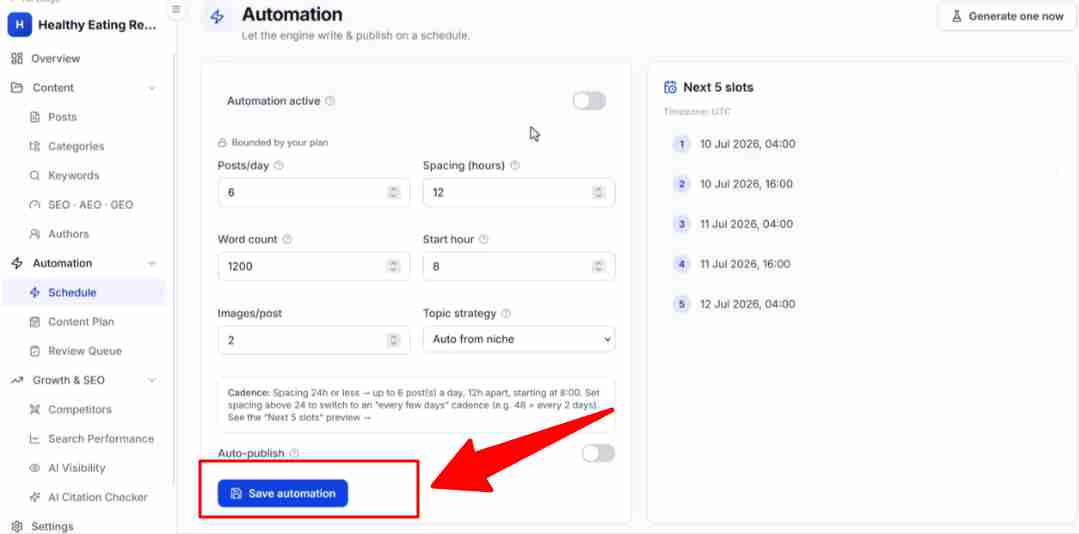The height and width of the screenshot is (534, 1079).
Task: Focus the Images/post input field
Action: [314, 340]
